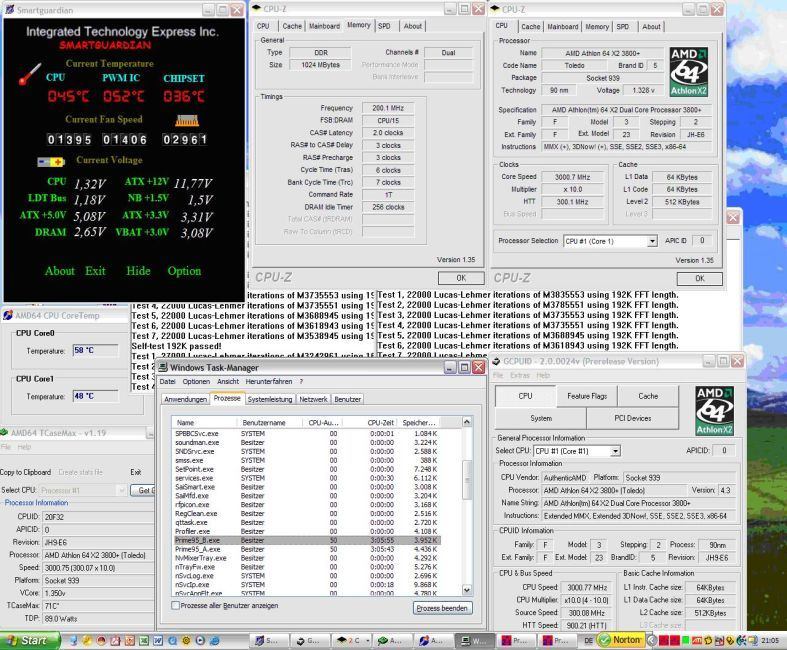Screen dimensions: 787x650
Task: Click the thermometer icon in Smartguardian
Action: pyautogui.click(x=30, y=74)
